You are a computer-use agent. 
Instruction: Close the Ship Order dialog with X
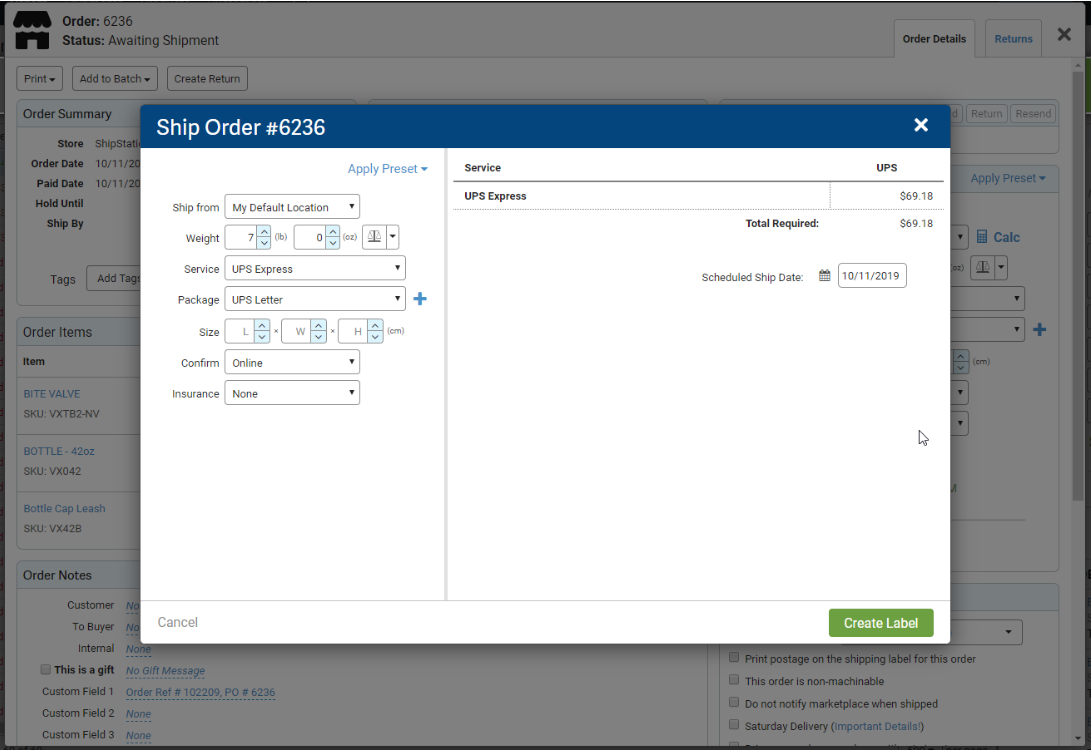(921, 125)
